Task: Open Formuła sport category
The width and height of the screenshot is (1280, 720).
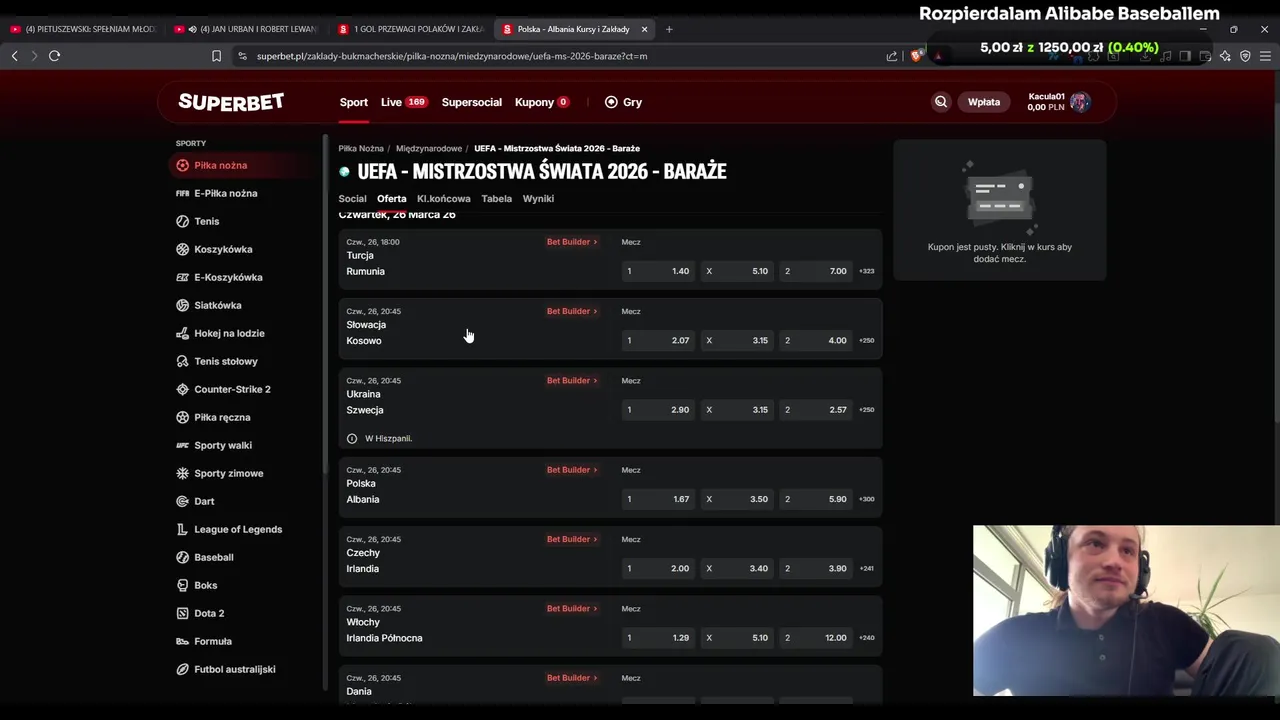Action: click(213, 641)
